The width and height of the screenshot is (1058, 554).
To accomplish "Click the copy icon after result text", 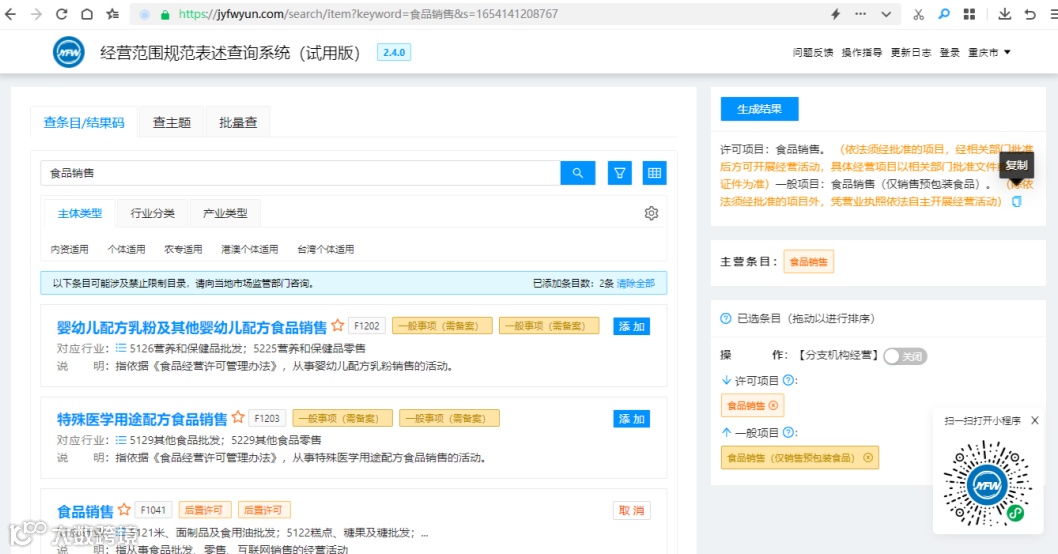I will [x=1017, y=202].
